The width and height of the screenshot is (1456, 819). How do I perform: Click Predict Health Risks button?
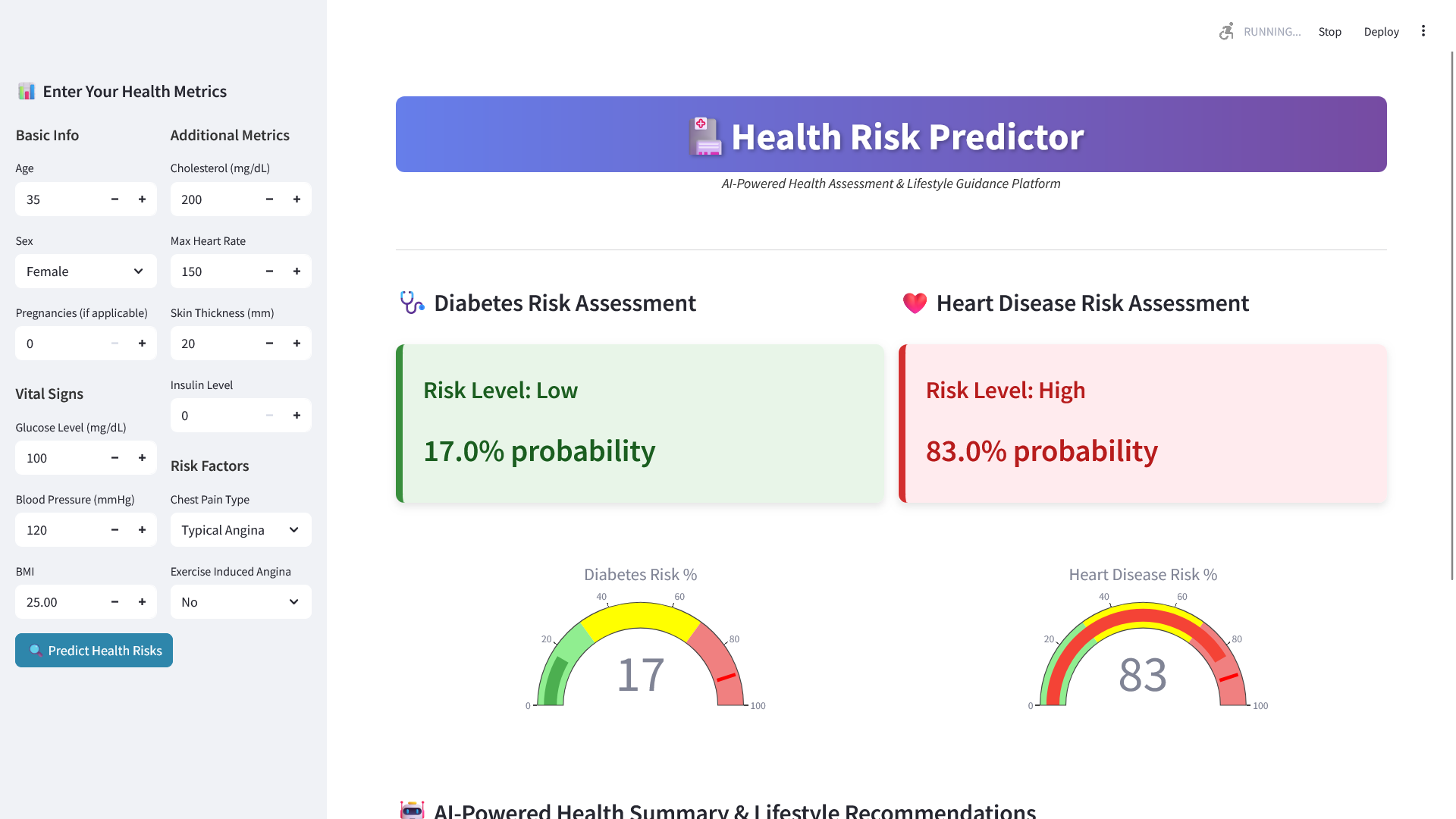(x=94, y=651)
